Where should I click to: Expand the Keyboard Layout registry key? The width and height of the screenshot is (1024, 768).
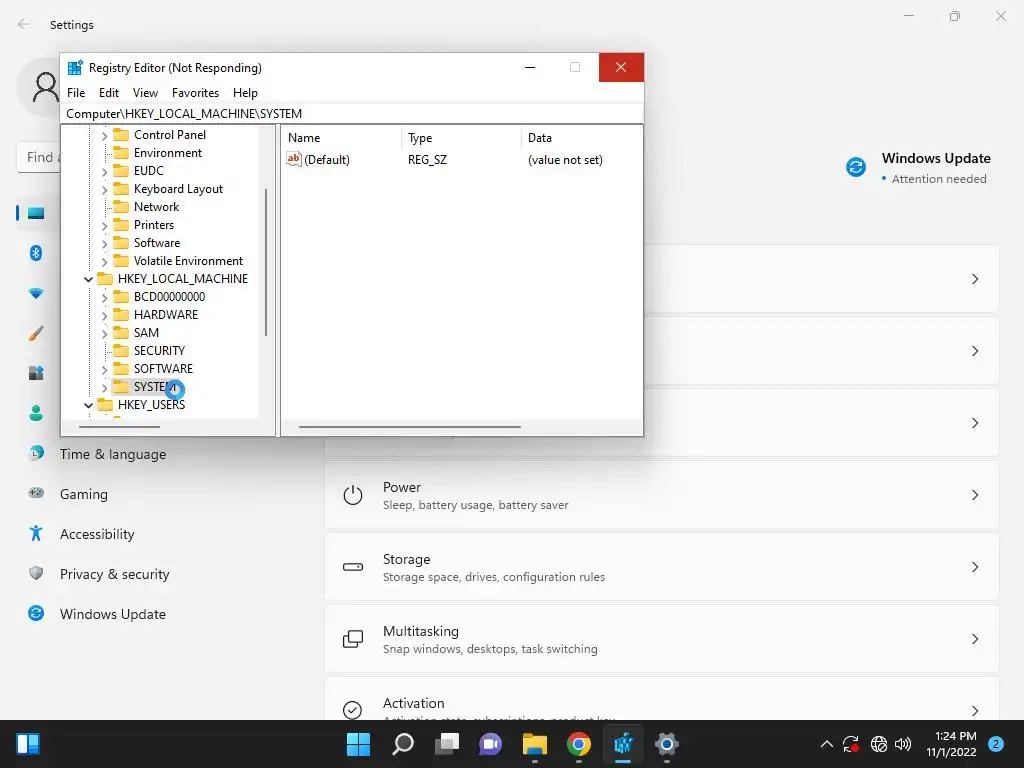[x=104, y=190]
